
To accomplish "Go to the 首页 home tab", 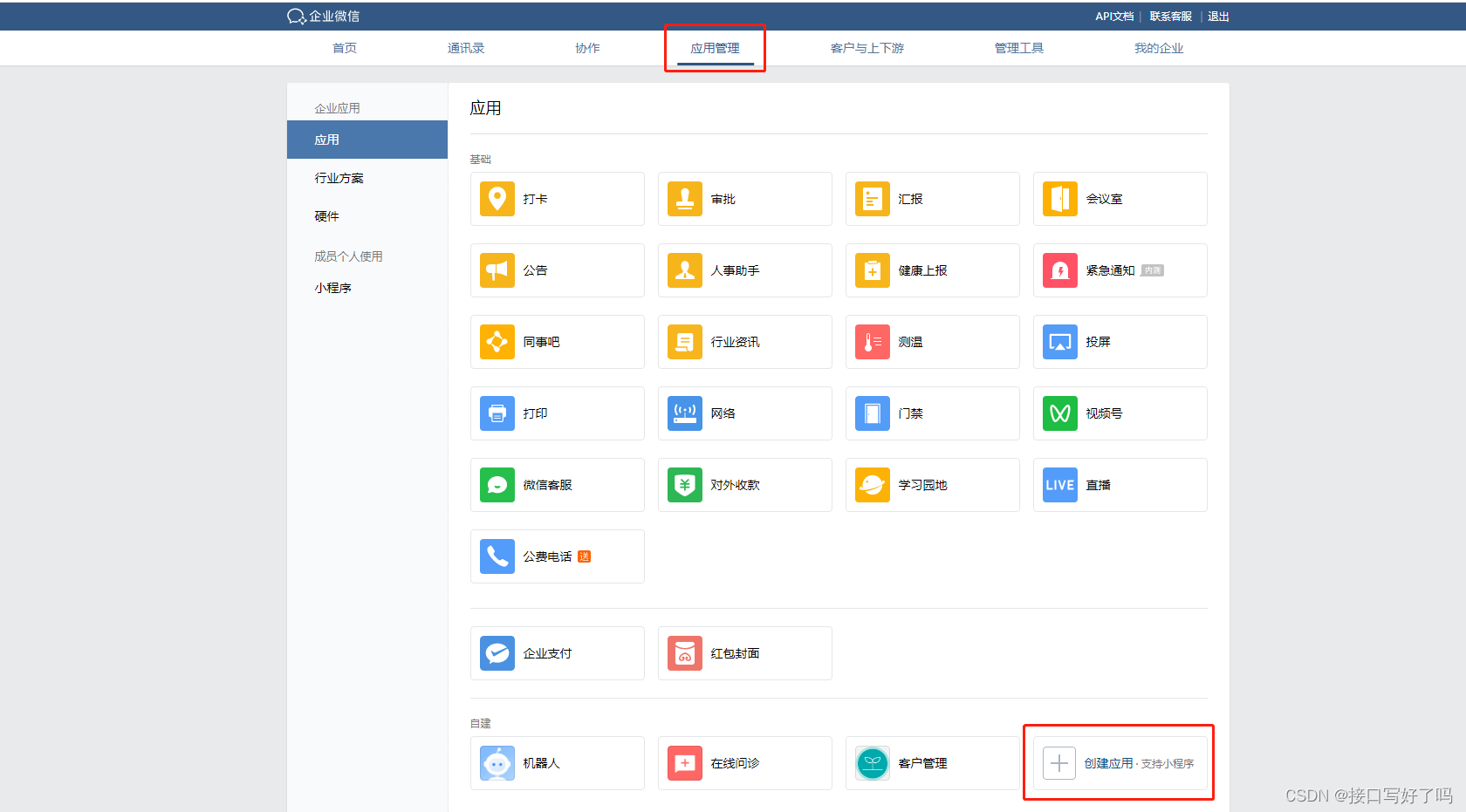I will (x=345, y=48).
